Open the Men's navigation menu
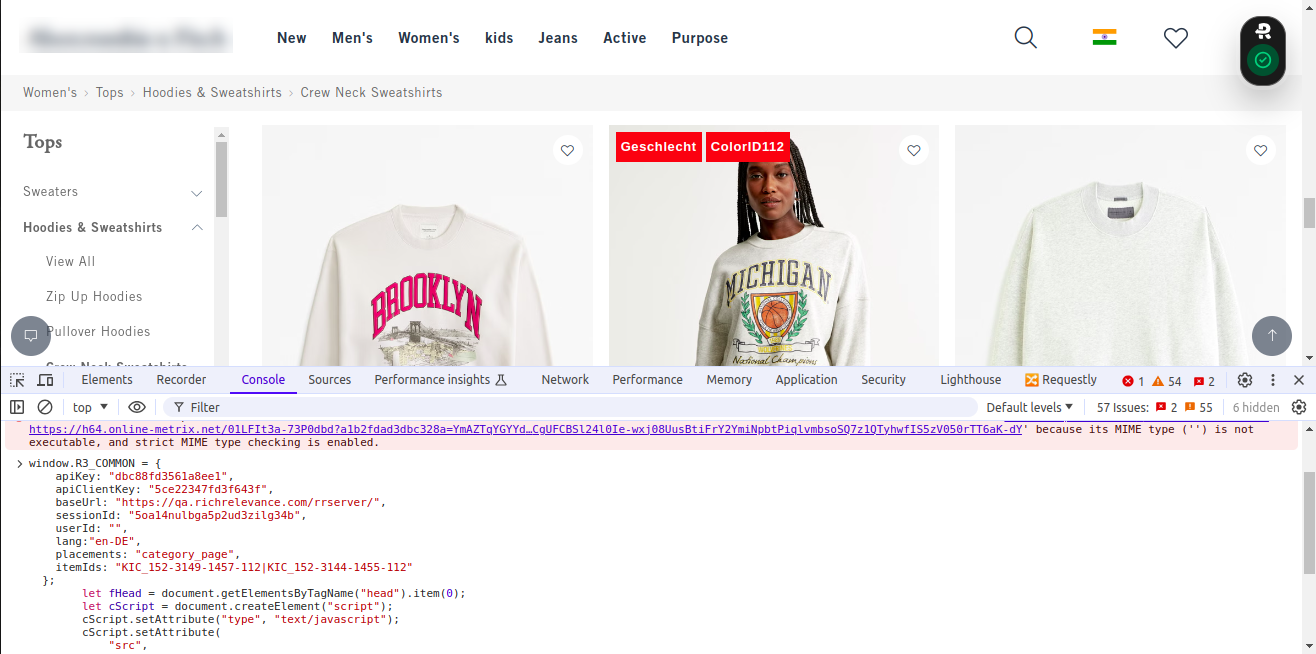The image size is (1316, 654). (x=352, y=38)
